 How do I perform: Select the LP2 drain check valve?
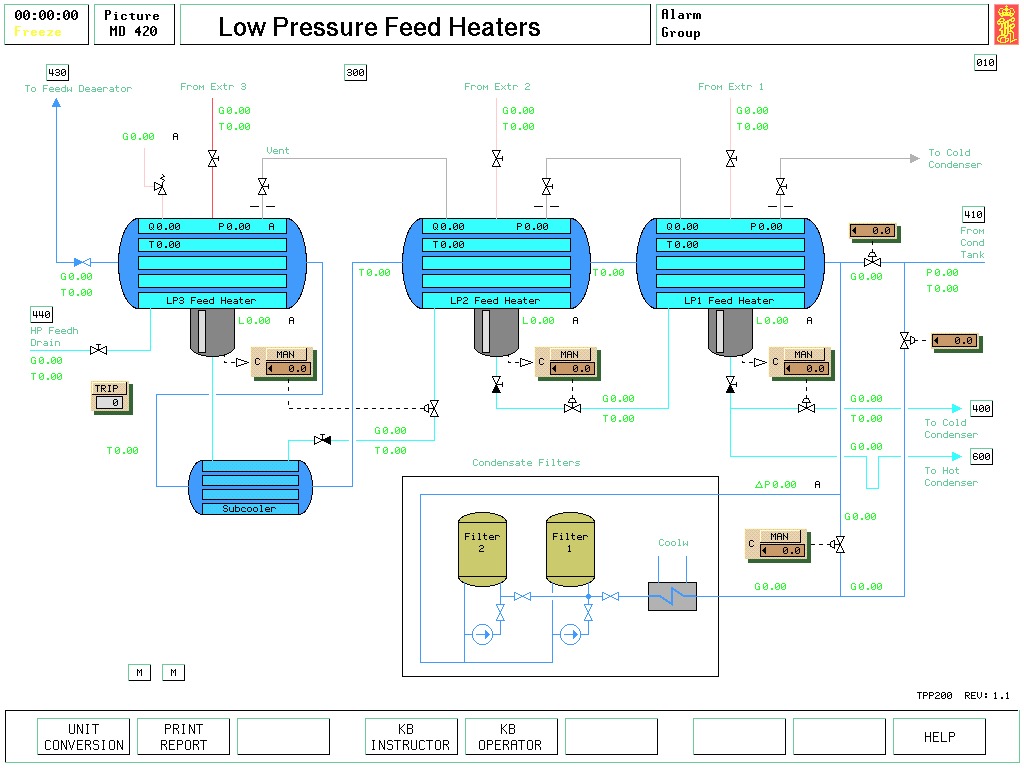497,384
